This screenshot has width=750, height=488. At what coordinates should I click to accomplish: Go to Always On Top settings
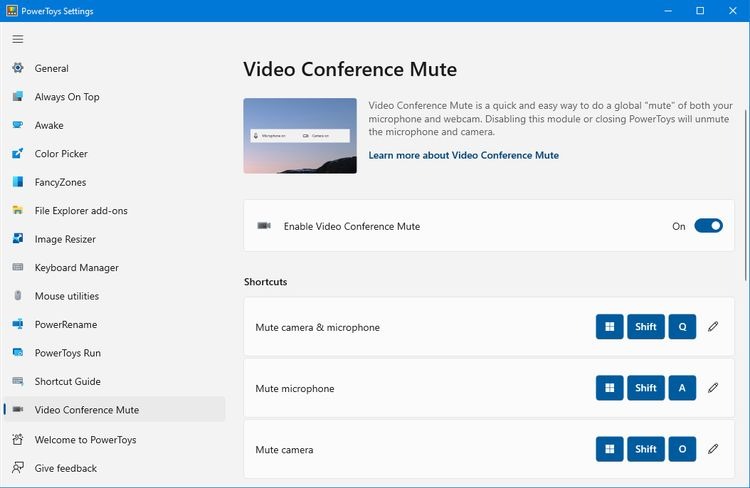(115, 97)
